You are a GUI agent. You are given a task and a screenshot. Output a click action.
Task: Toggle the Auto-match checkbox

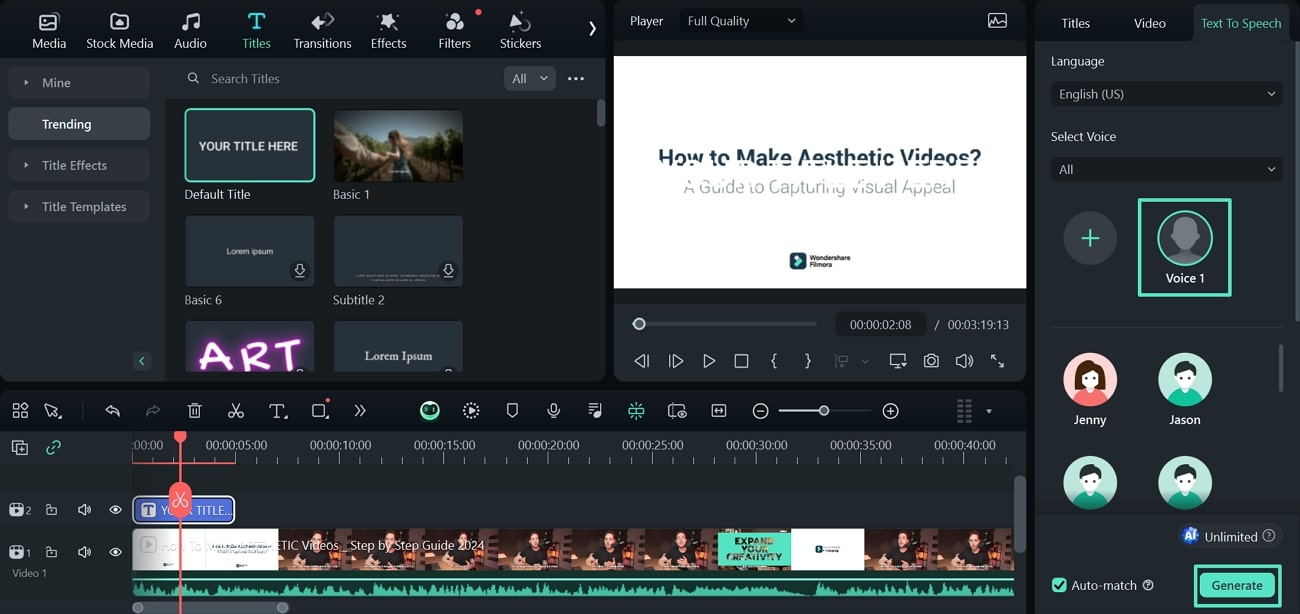point(1059,585)
